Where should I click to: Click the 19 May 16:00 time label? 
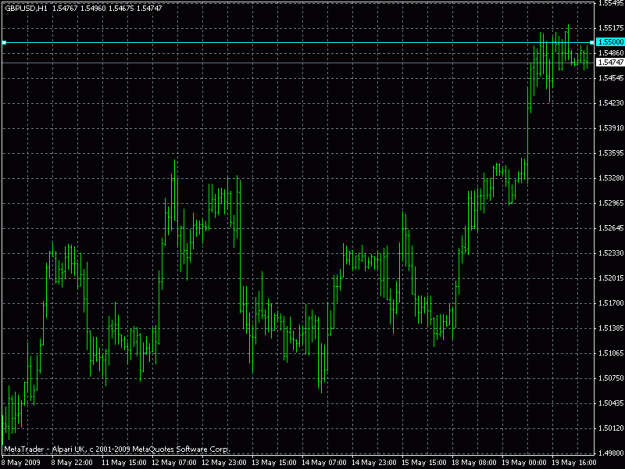pyautogui.click(x=574, y=462)
